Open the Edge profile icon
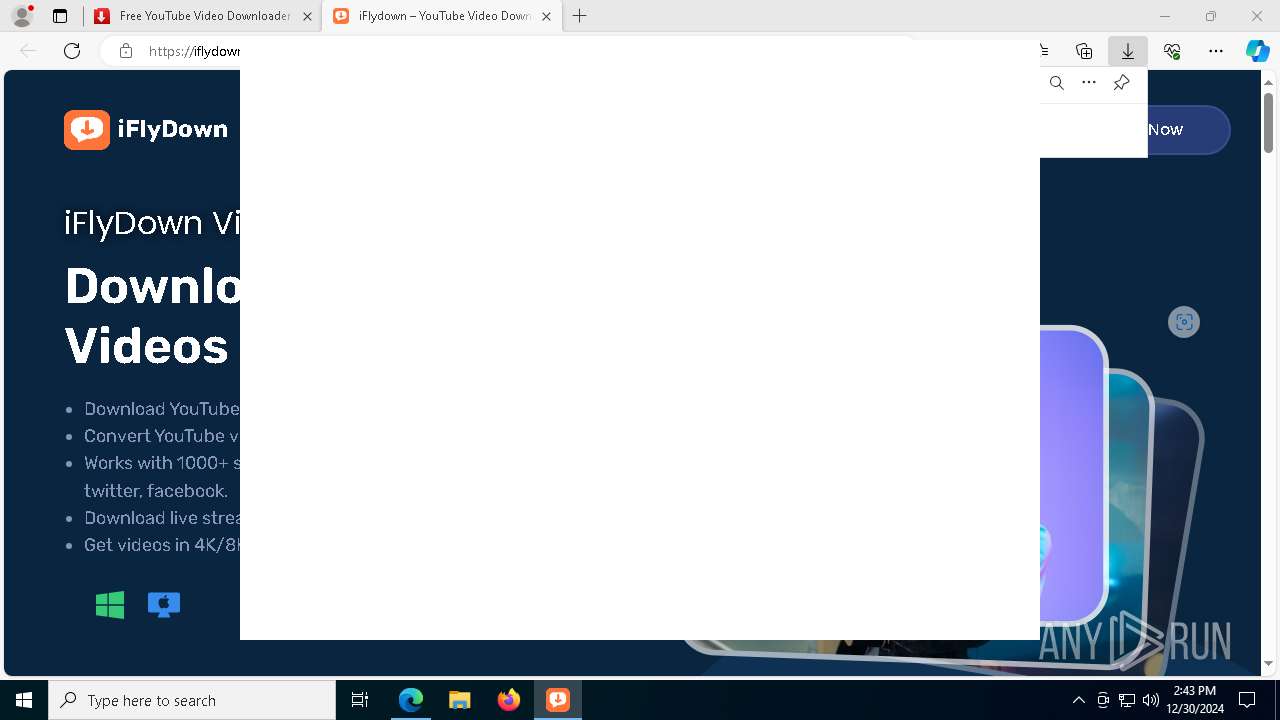1280x720 pixels. pos(22,16)
